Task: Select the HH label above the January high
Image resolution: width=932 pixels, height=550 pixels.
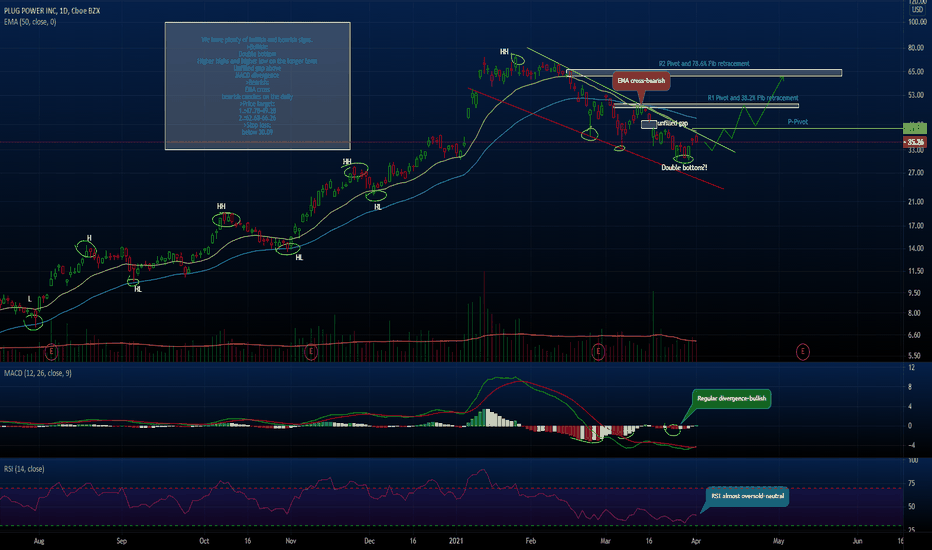Action: [x=504, y=52]
